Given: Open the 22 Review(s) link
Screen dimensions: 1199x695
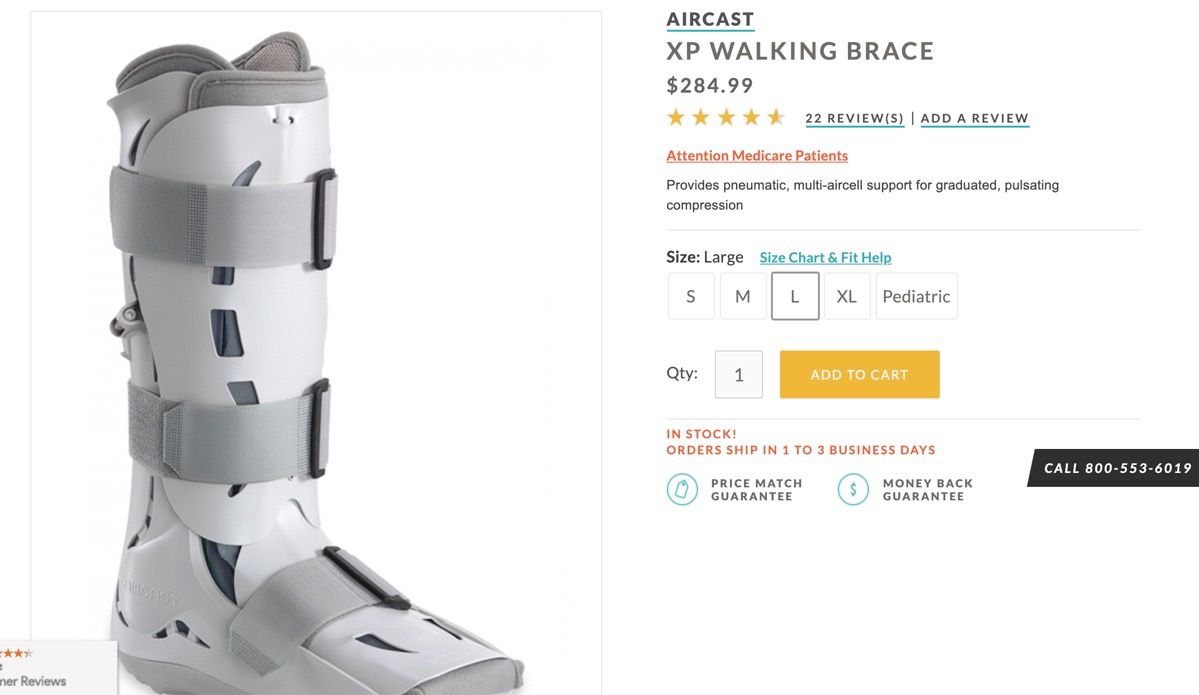Looking at the screenshot, I should pos(854,119).
